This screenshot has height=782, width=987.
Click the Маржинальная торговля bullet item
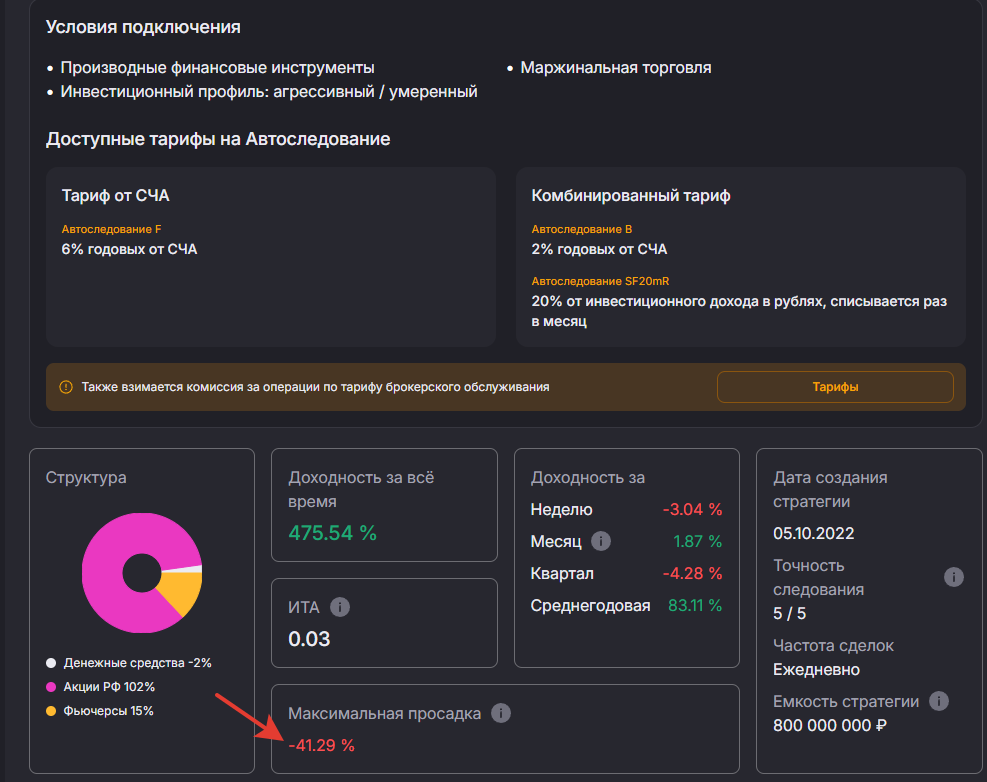616,67
